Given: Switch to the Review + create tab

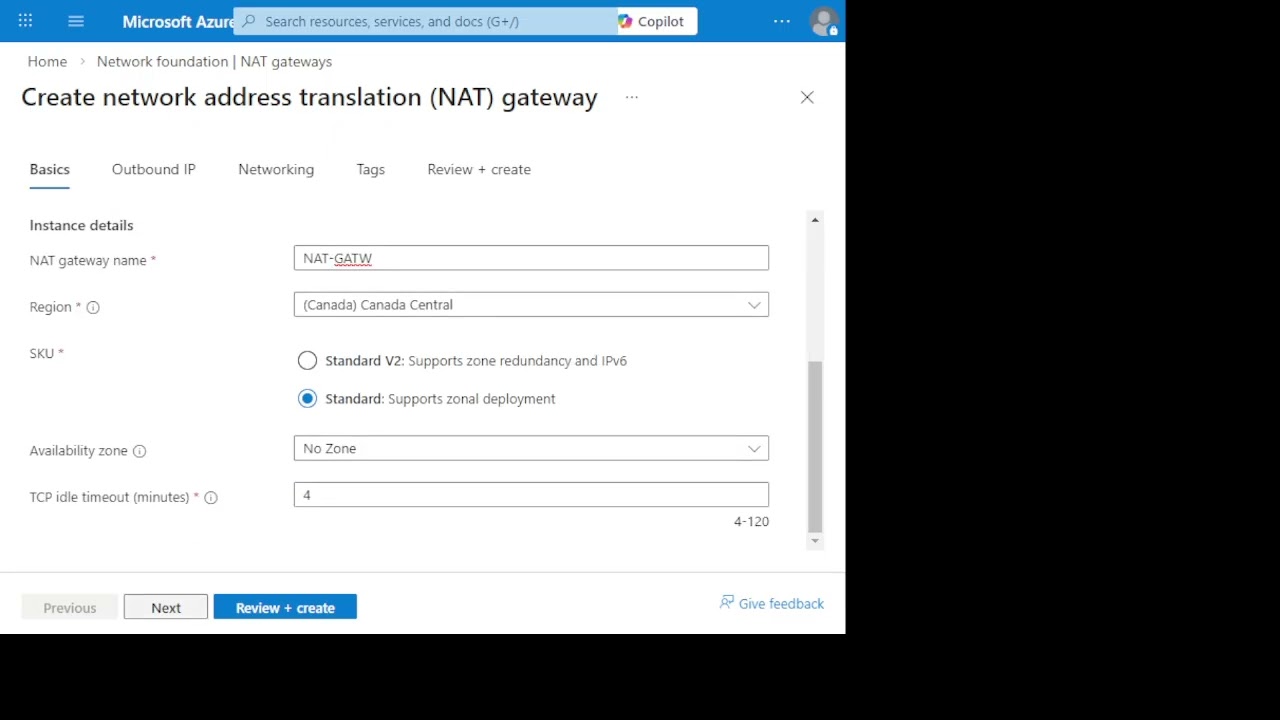Looking at the screenshot, I should [x=479, y=170].
